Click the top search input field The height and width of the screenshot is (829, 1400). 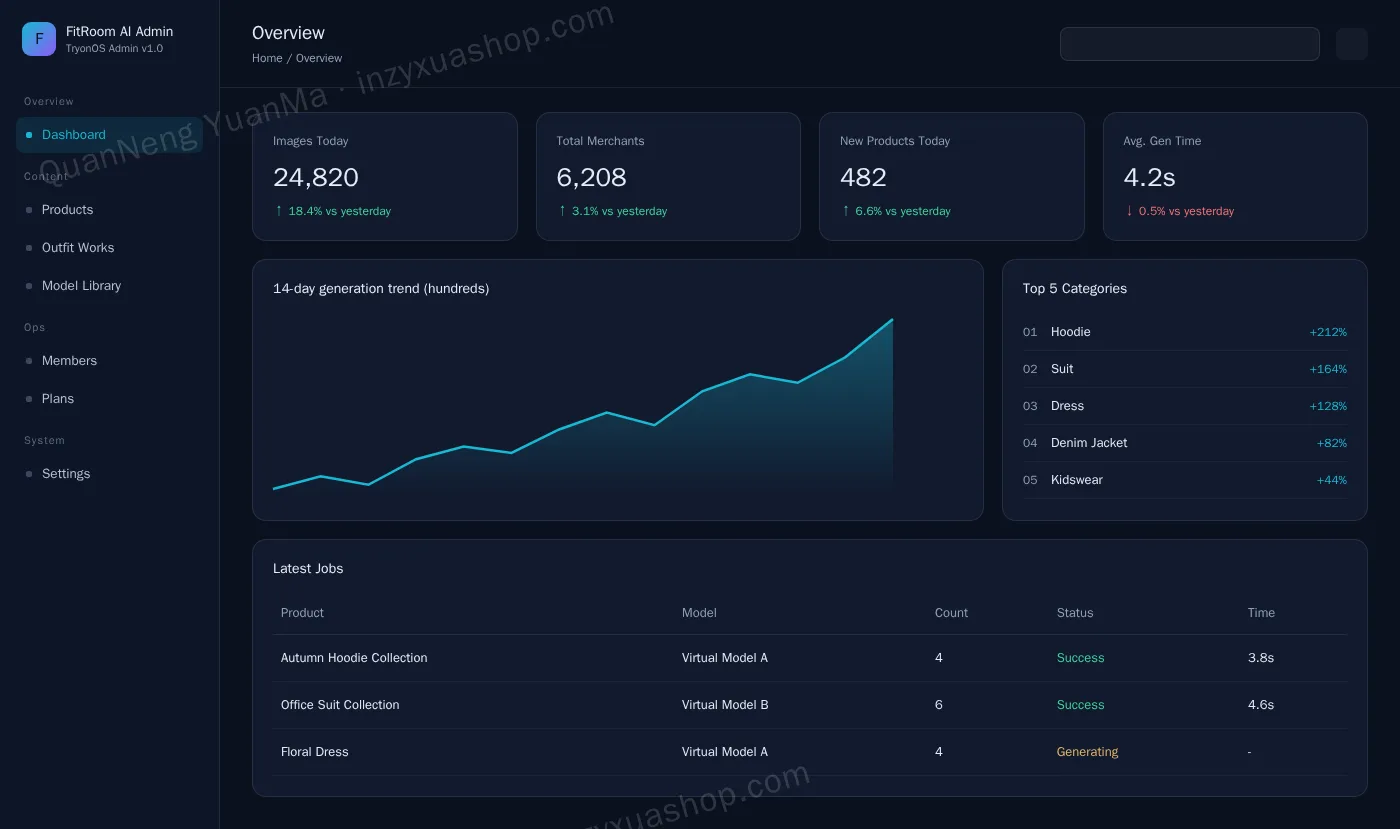(1190, 44)
